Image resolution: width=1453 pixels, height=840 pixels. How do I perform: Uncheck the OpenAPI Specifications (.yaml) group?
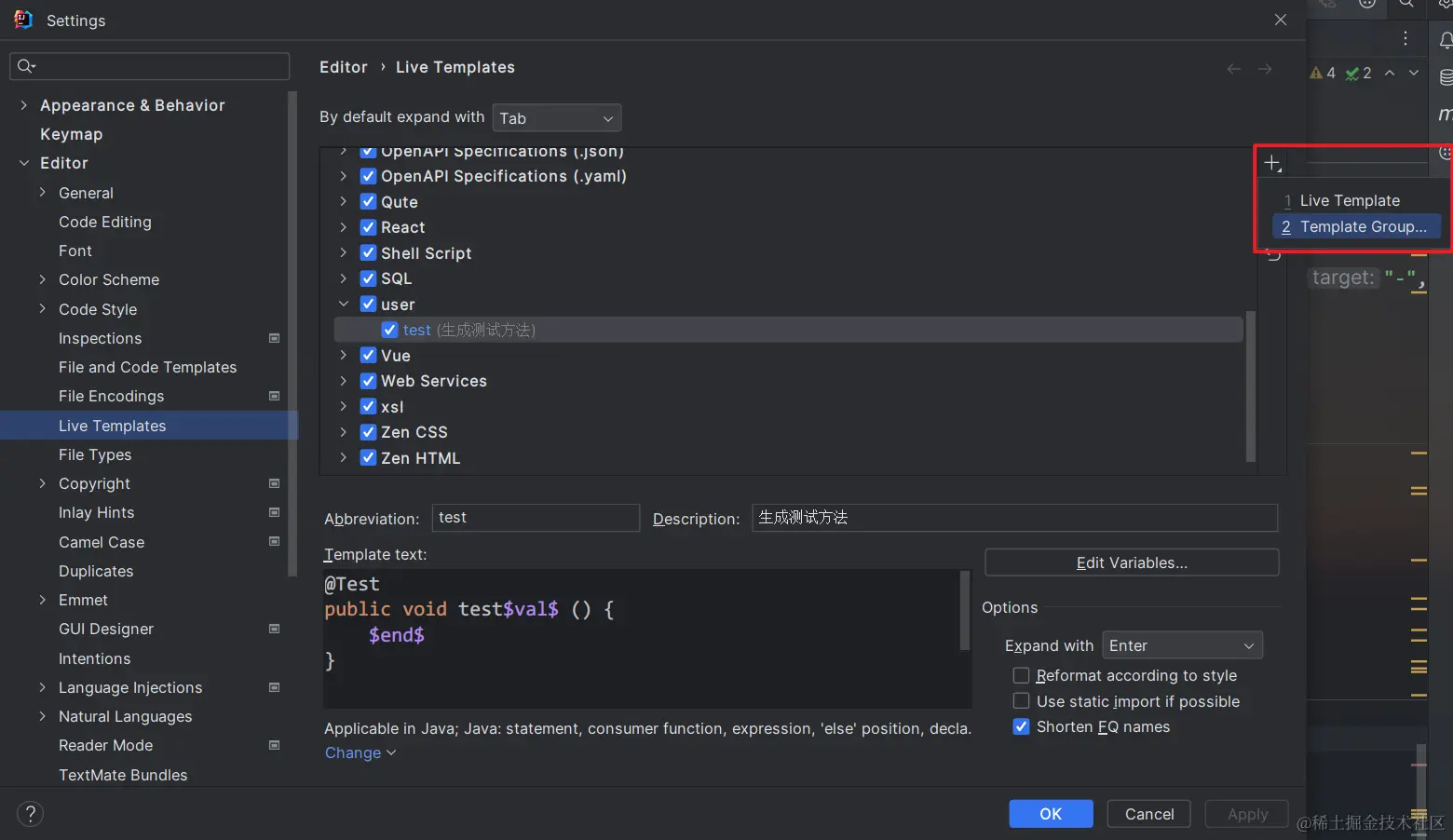(x=369, y=176)
